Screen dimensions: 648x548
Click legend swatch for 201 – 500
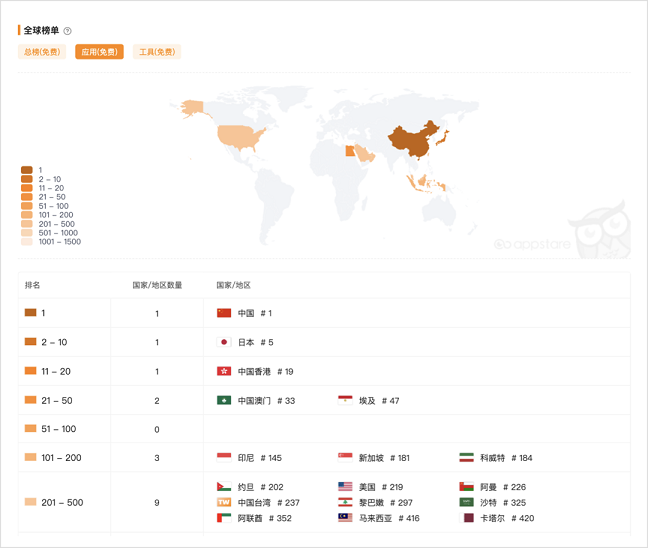click(x=27, y=224)
